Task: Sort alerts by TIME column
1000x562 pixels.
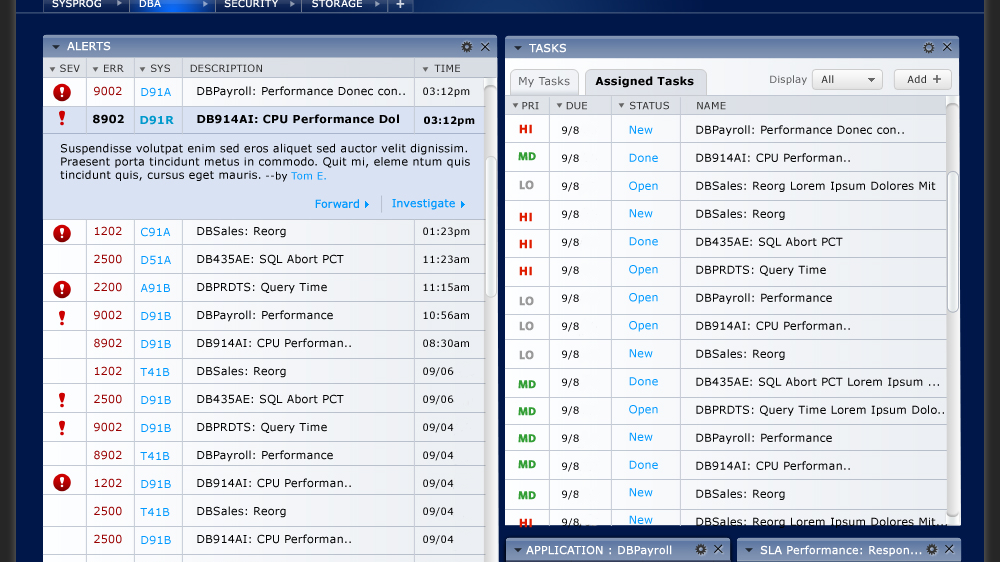Action: tap(441, 68)
